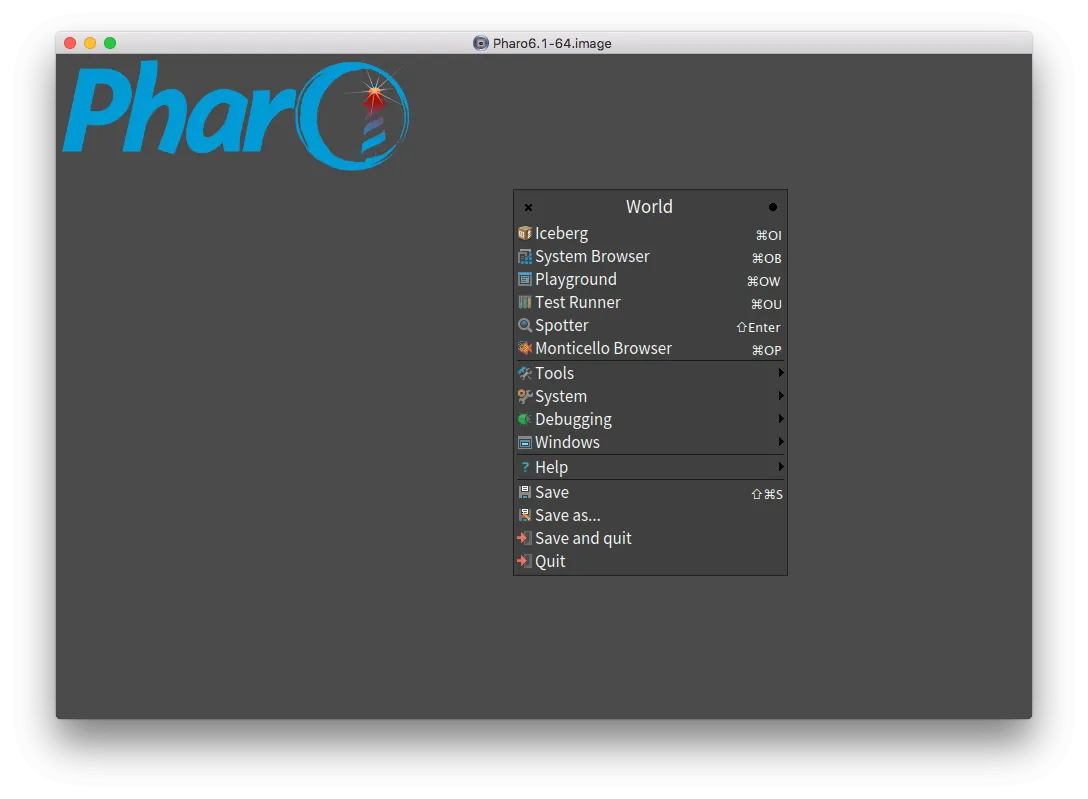The height and width of the screenshot is (799, 1088).
Task: Click the Iceberg package icon
Action: click(x=525, y=234)
